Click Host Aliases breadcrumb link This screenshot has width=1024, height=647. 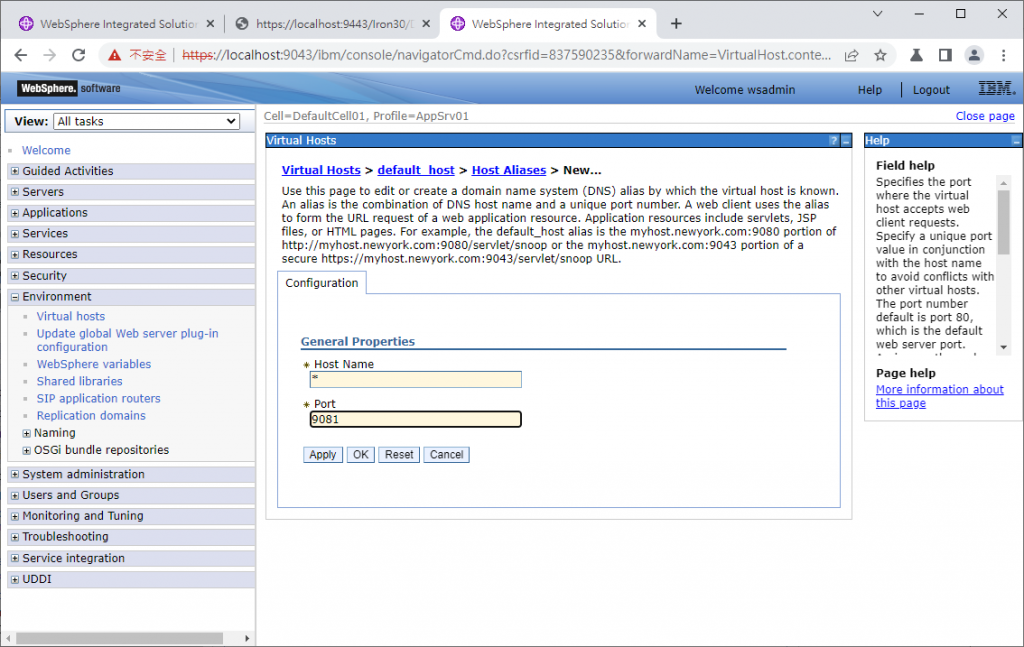[x=509, y=170]
